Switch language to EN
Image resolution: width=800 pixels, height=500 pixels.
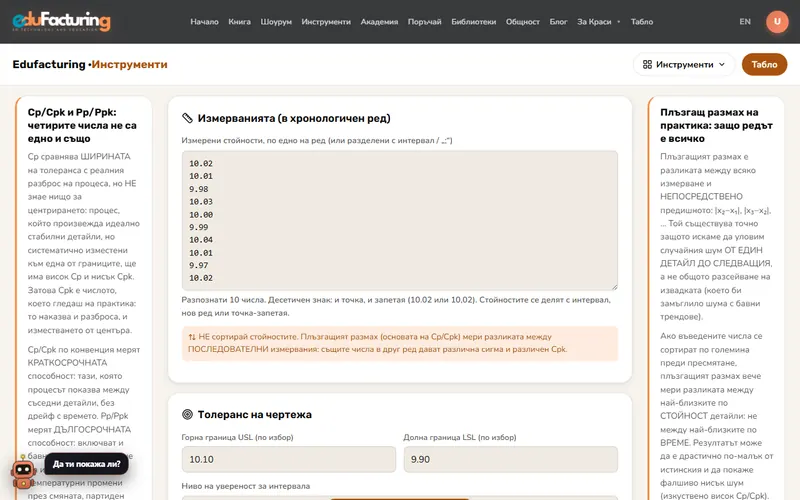pyautogui.click(x=745, y=21)
